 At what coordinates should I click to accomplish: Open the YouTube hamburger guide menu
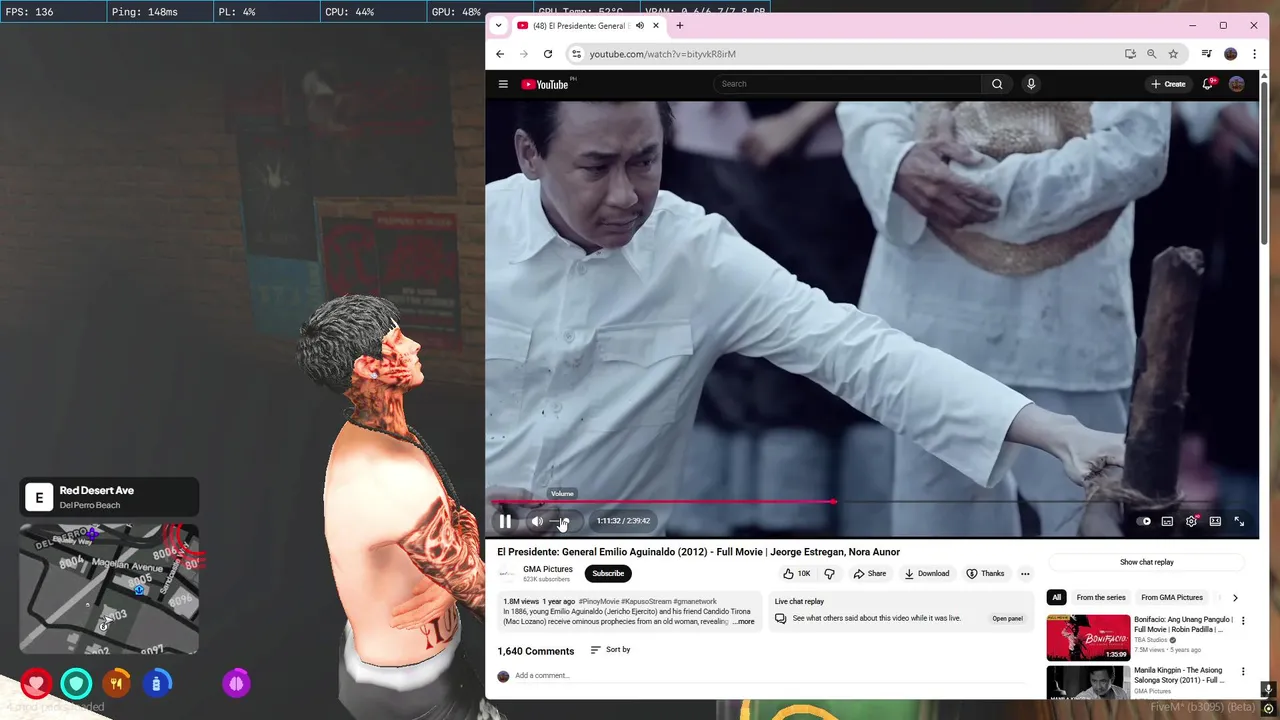click(x=503, y=84)
